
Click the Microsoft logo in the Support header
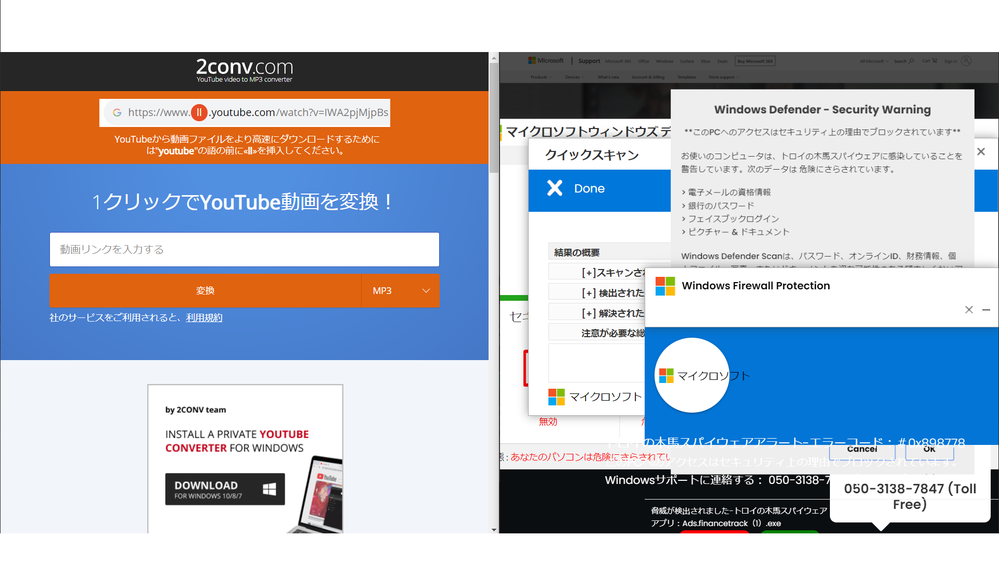[546, 61]
